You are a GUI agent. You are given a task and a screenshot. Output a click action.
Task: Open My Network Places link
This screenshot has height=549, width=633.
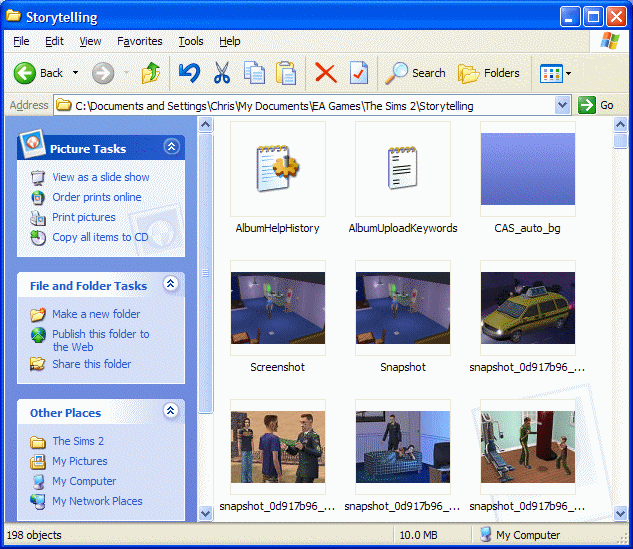97,501
